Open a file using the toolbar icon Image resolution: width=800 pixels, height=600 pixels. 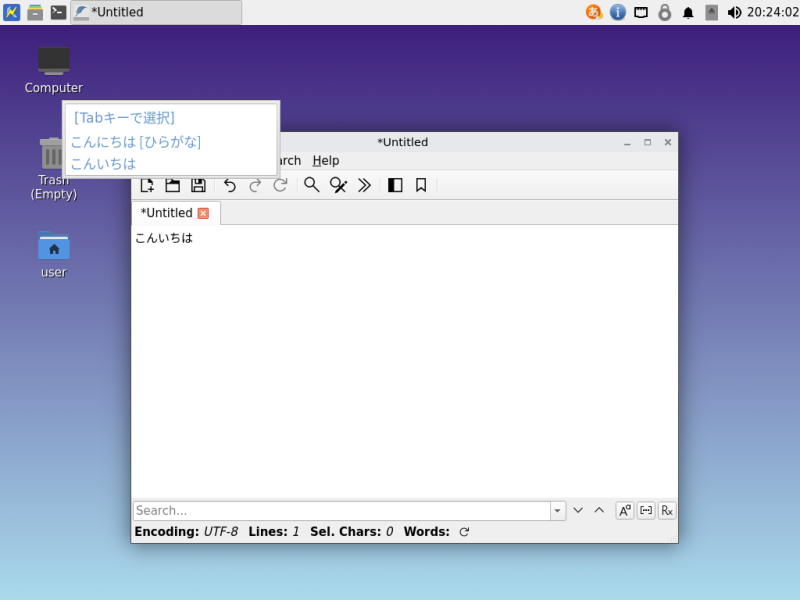click(x=172, y=185)
